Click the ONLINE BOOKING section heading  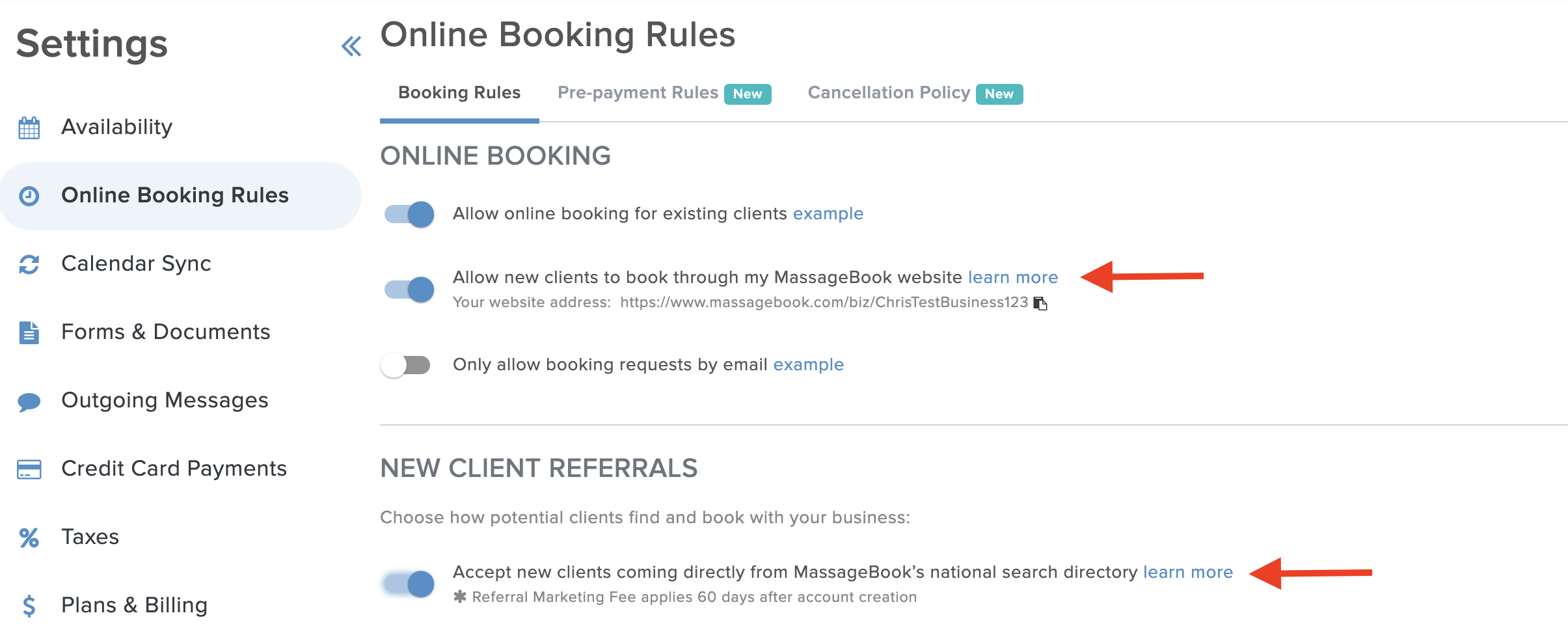coord(495,156)
